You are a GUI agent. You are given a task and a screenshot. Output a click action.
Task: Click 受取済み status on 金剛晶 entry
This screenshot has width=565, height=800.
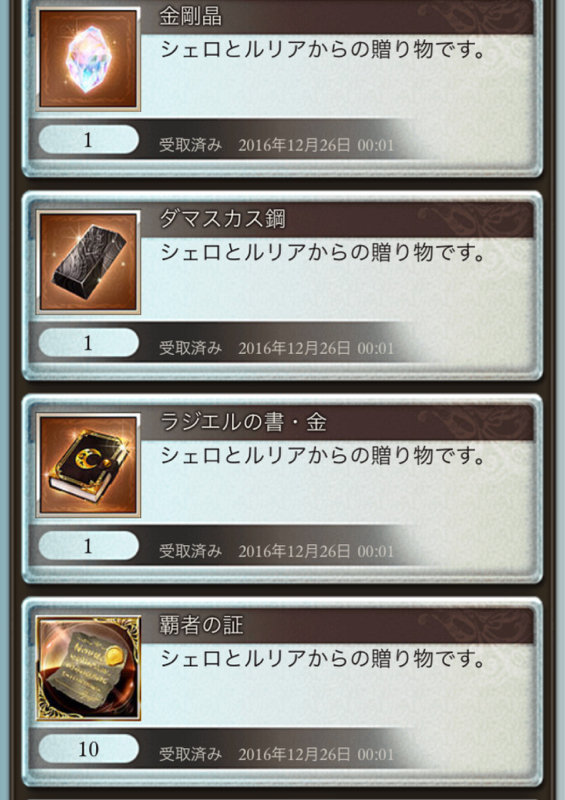tap(190, 145)
